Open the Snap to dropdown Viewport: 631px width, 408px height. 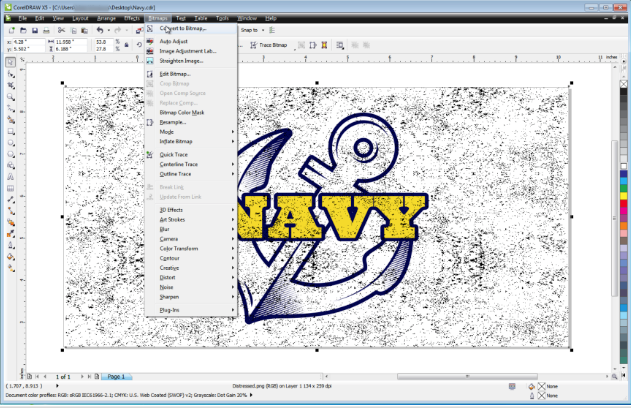(253, 30)
